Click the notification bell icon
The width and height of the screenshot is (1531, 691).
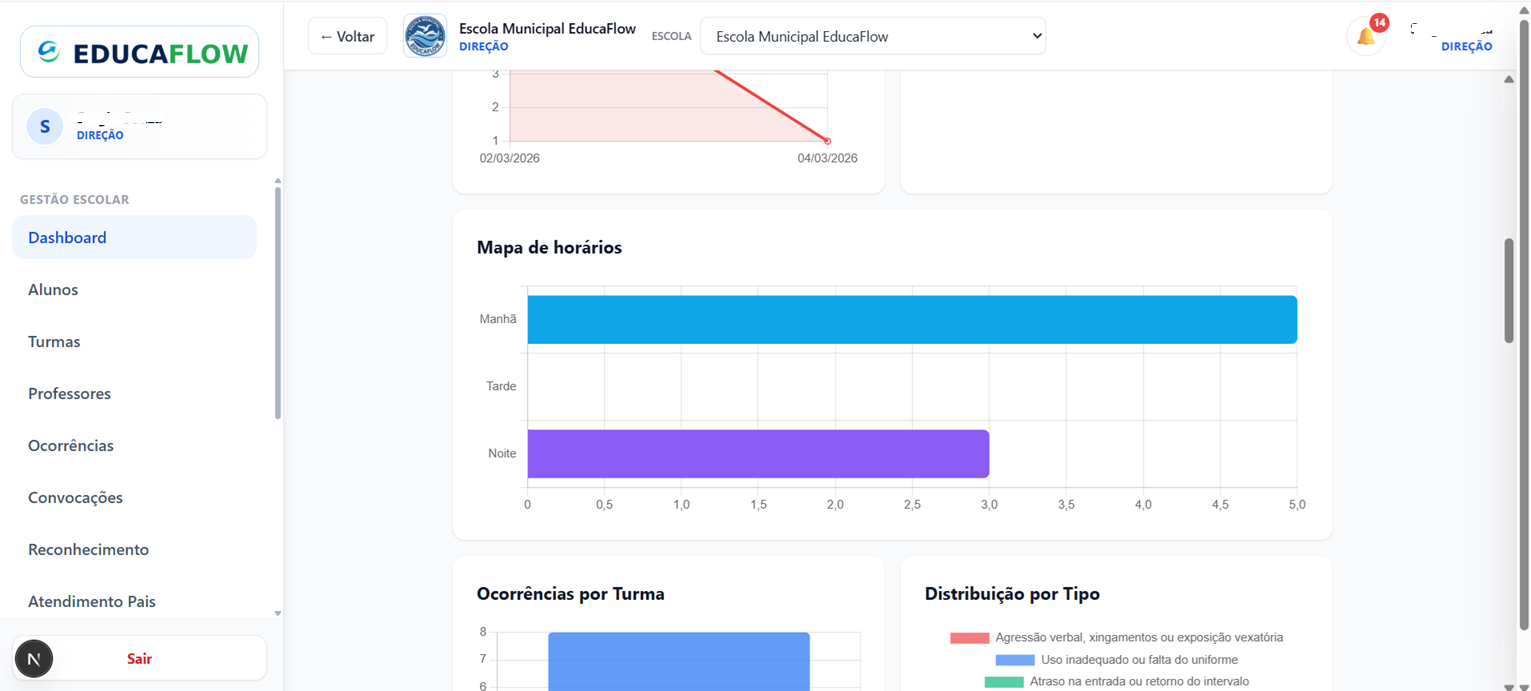point(1365,37)
